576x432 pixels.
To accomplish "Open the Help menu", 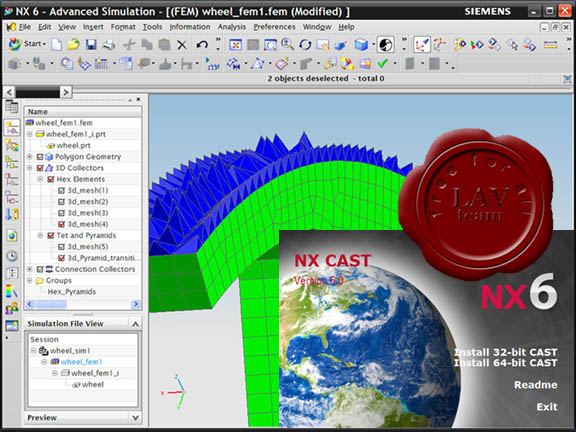I will (x=346, y=27).
